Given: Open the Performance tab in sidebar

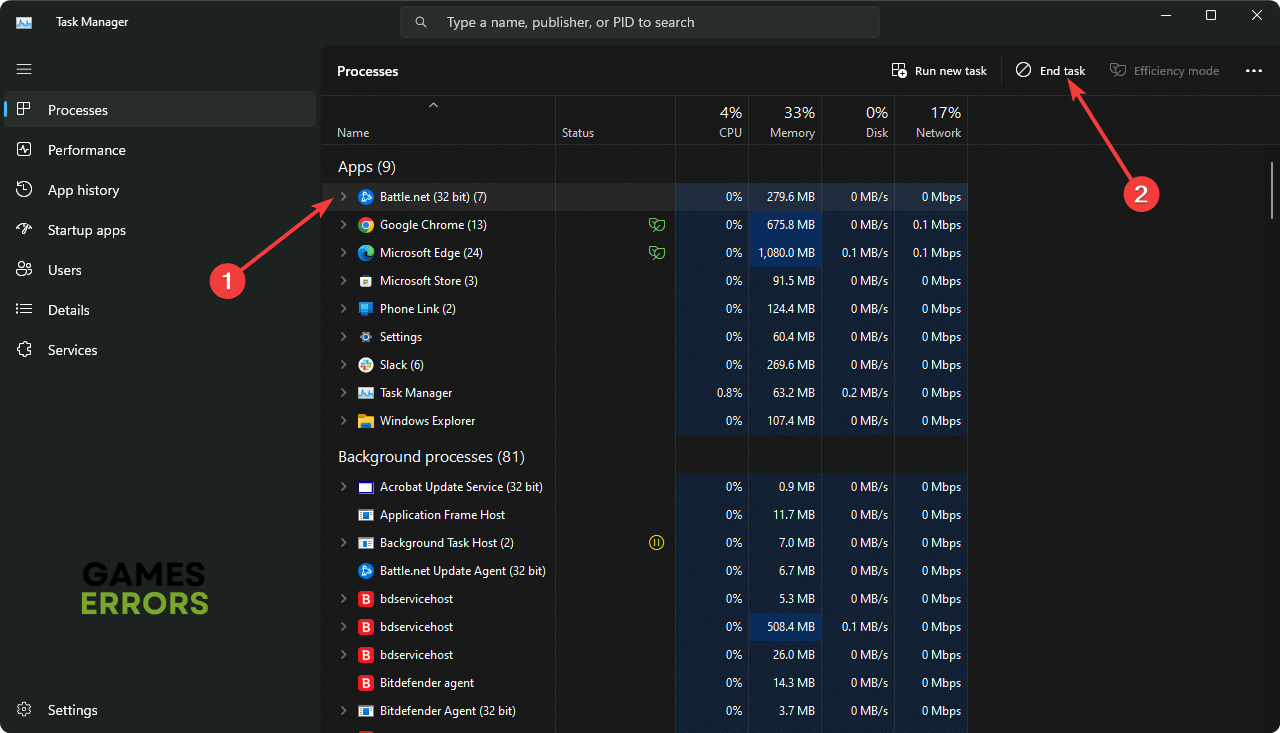Looking at the screenshot, I should coord(87,150).
